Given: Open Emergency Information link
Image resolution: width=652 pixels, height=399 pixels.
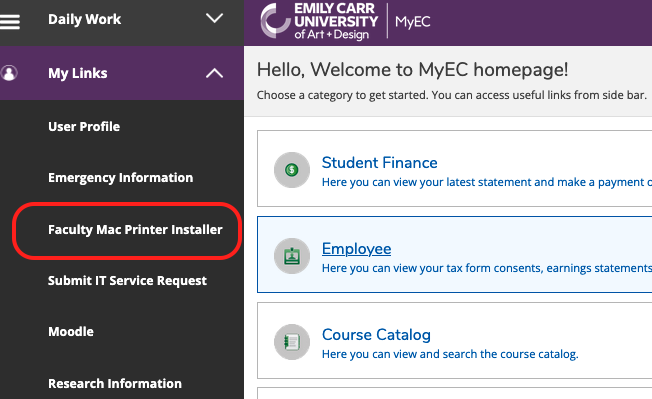Looking at the screenshot, I should coord(121,178).
